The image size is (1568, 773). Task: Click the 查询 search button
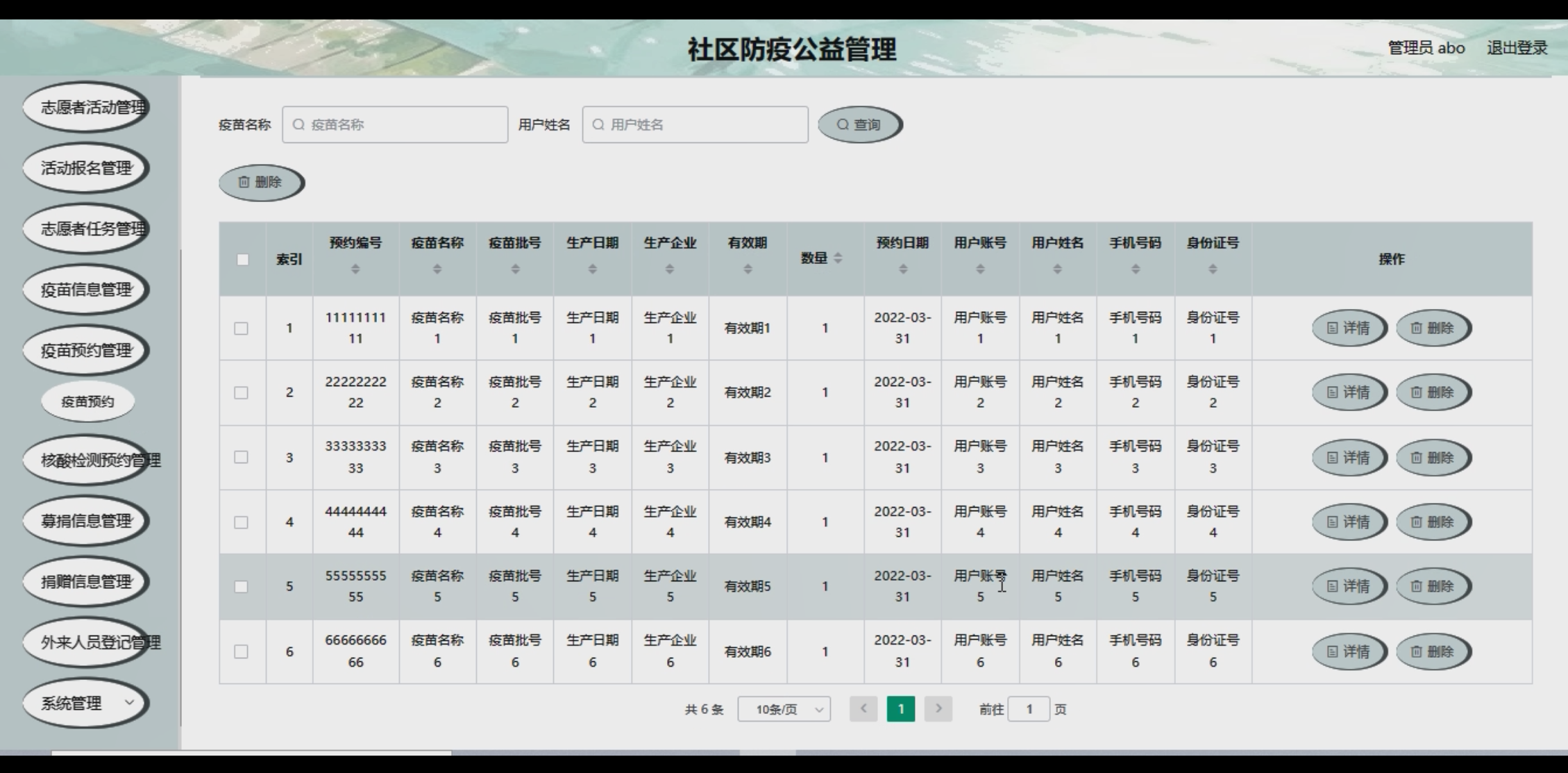859,125
